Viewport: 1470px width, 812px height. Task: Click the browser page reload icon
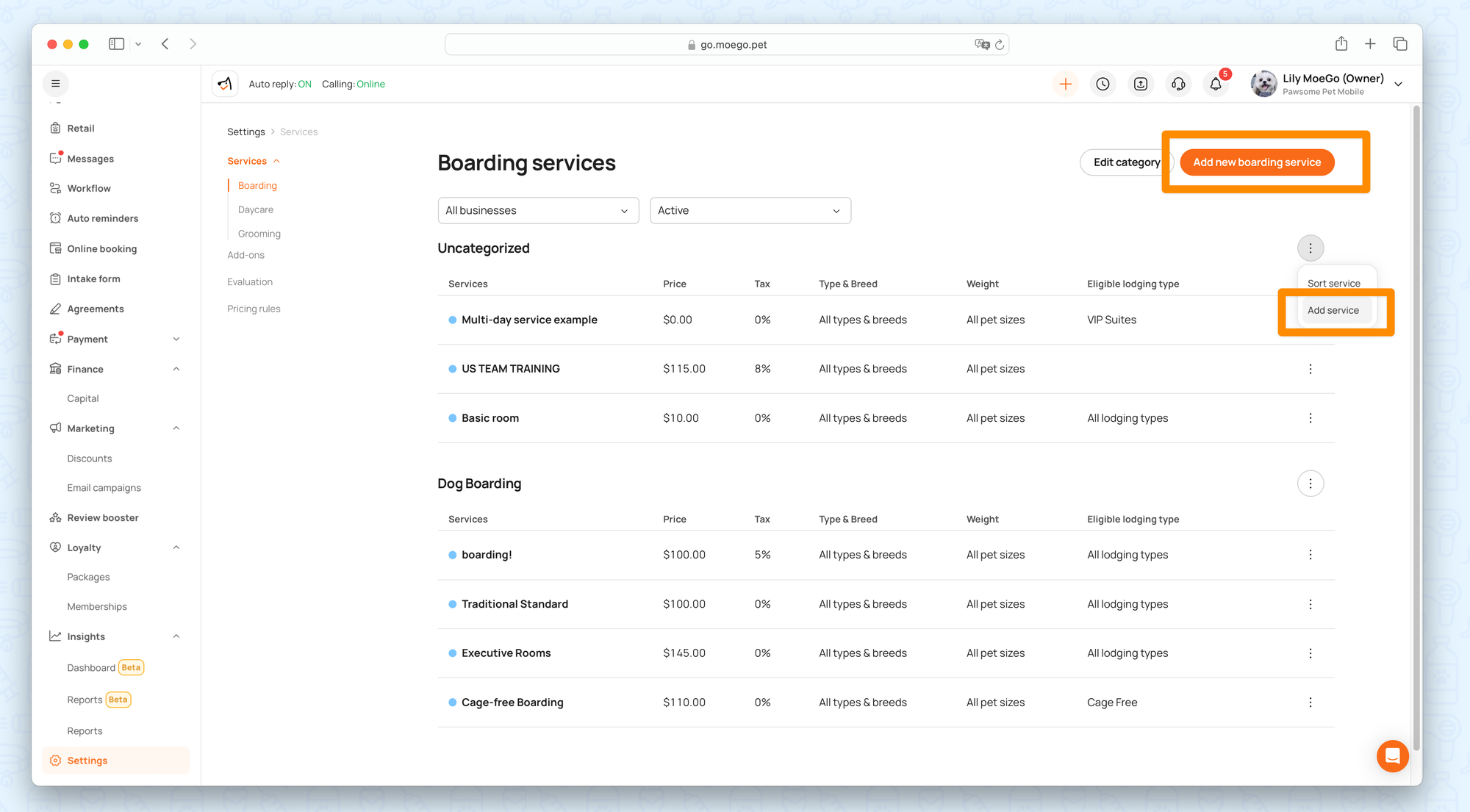click(x=1000, y=45)
